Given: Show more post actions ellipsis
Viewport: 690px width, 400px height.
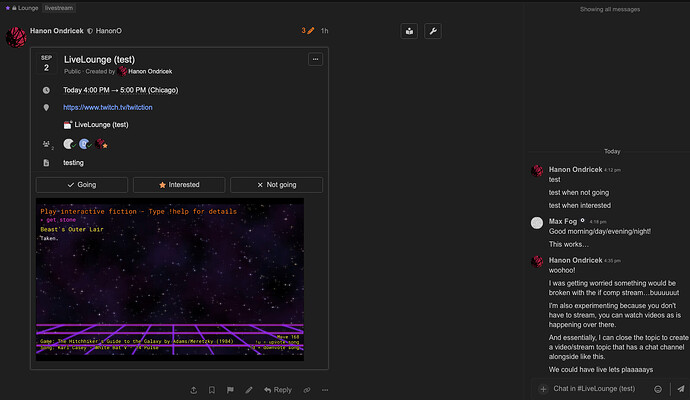Looking at the screenshot, I should [x=325, y=390].
